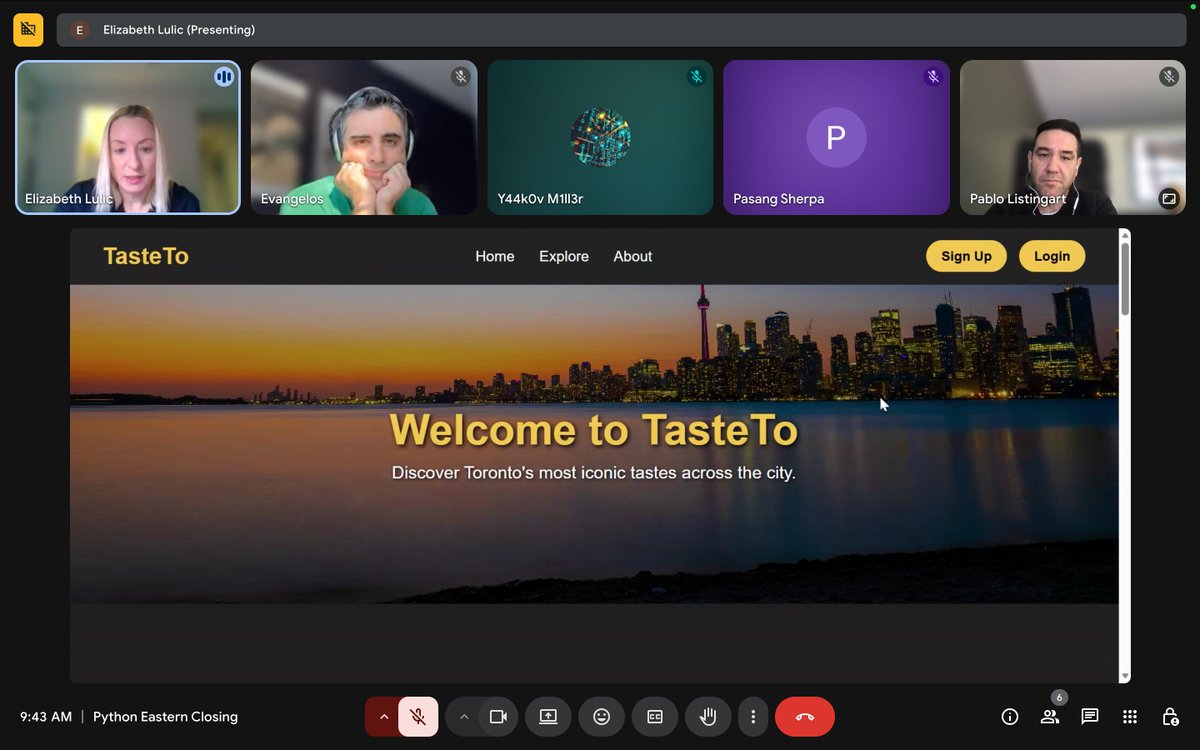Click muted mic icon on Pasang Sherpa tile
Viewport: 1200px width, 750px height.
[932, 76]
